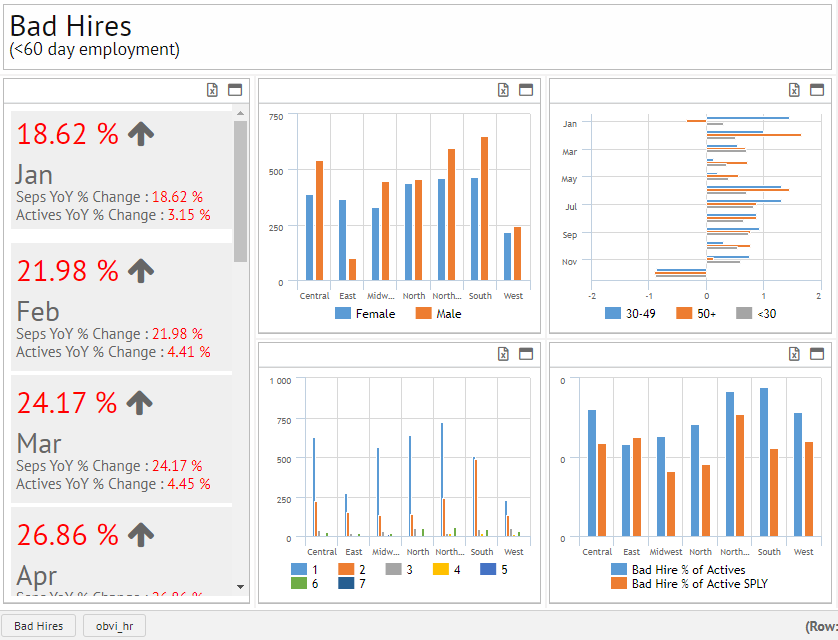The height and width of the screenshot is (640, 838).
Task: Click the 30-49 legend color swatch
Action: (613, 314)
